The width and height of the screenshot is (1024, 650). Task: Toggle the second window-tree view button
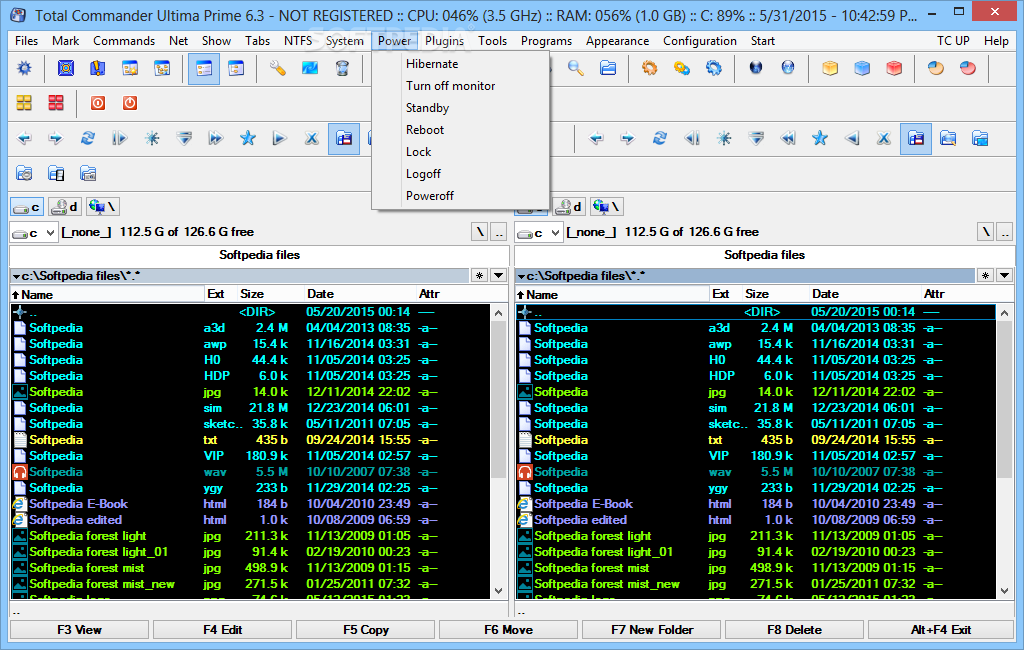[x=236, y=68]
